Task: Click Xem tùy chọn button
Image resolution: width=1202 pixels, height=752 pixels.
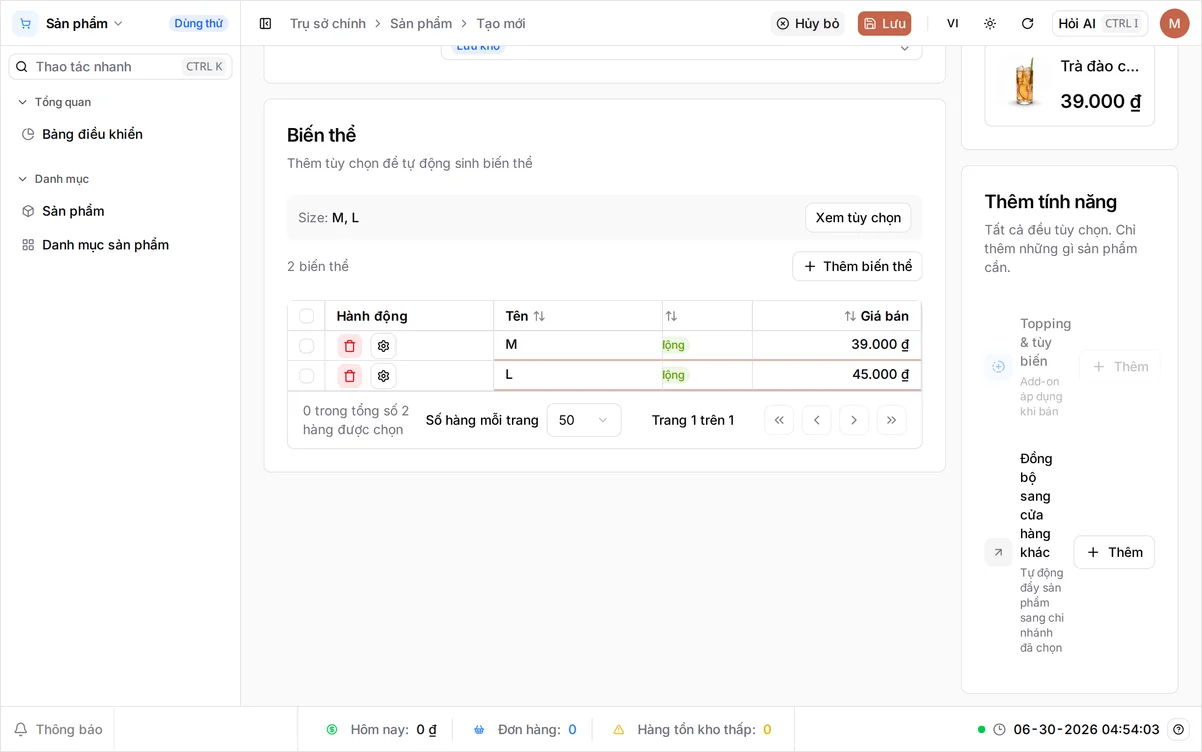Action: click(858, 218)
